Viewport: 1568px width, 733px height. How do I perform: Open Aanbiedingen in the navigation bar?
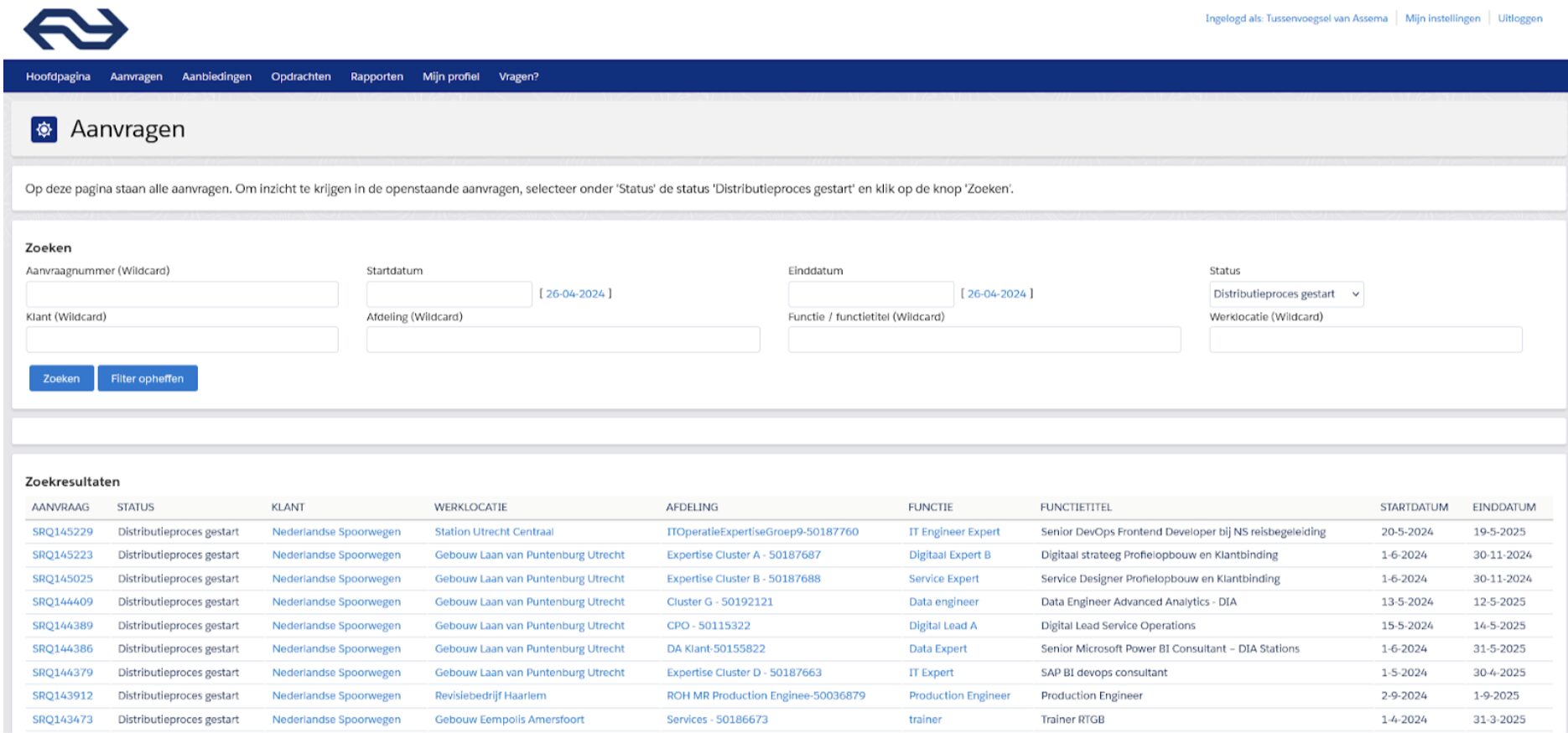tap(216, 76)
